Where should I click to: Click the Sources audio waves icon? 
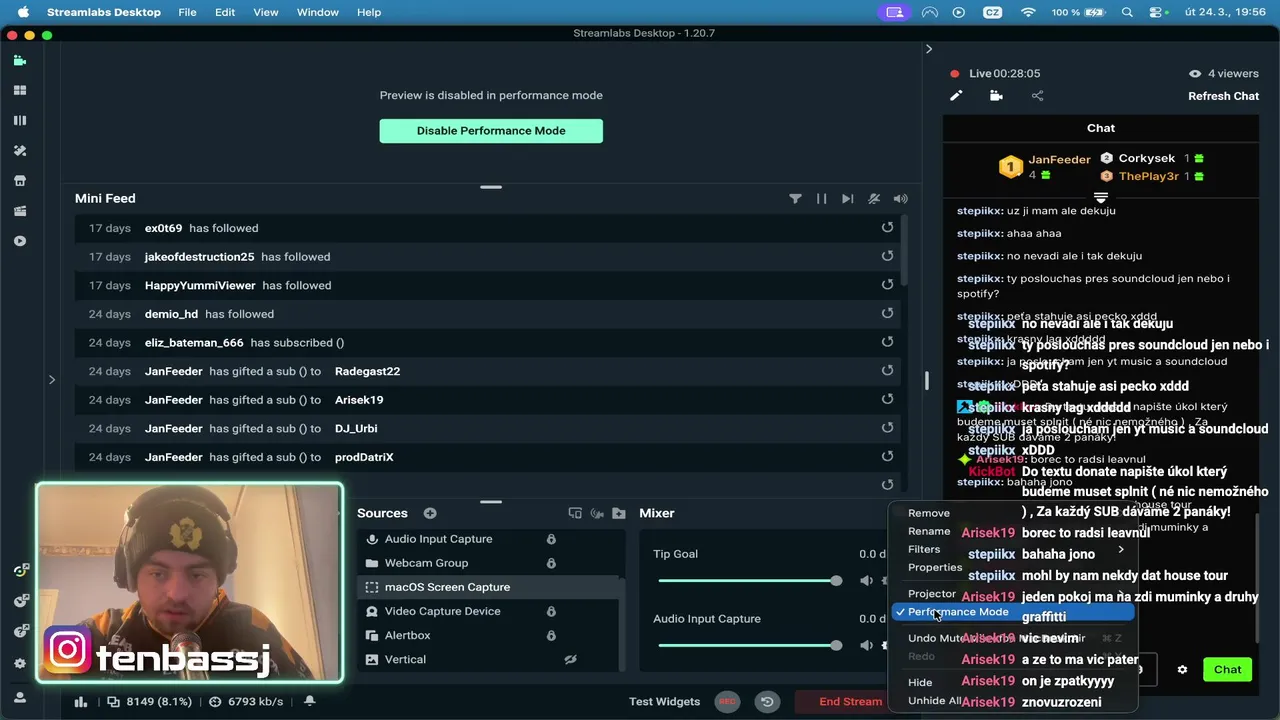click(x=597, y=513)
